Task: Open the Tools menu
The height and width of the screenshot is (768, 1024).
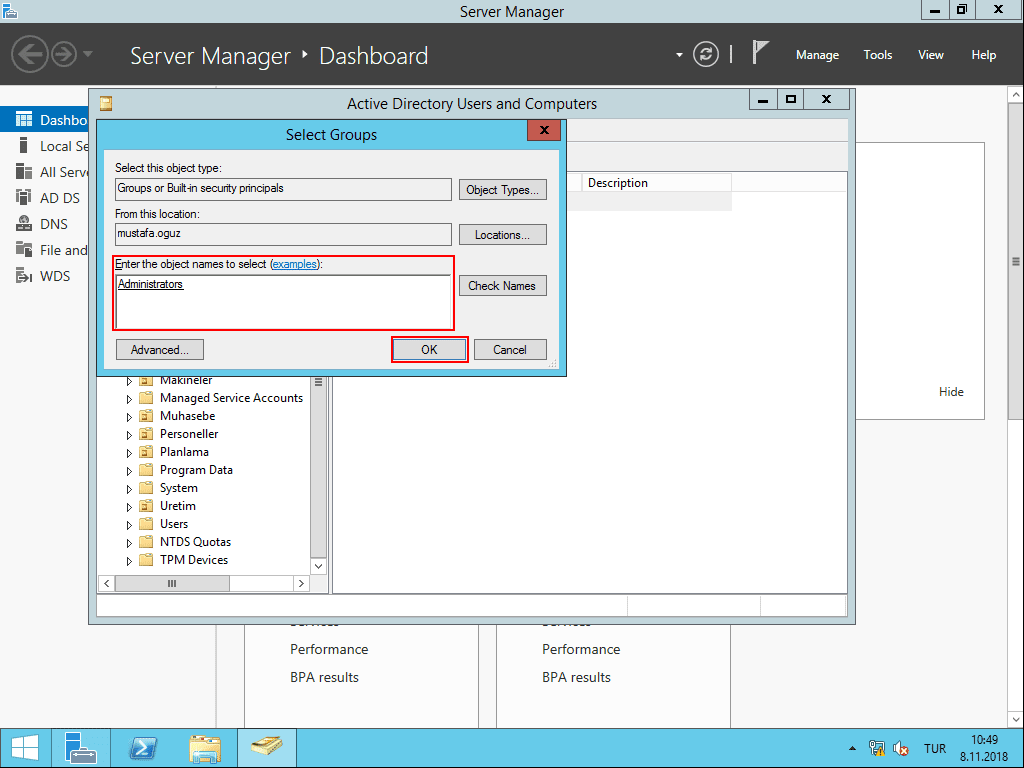Action: tap(877, 55)
